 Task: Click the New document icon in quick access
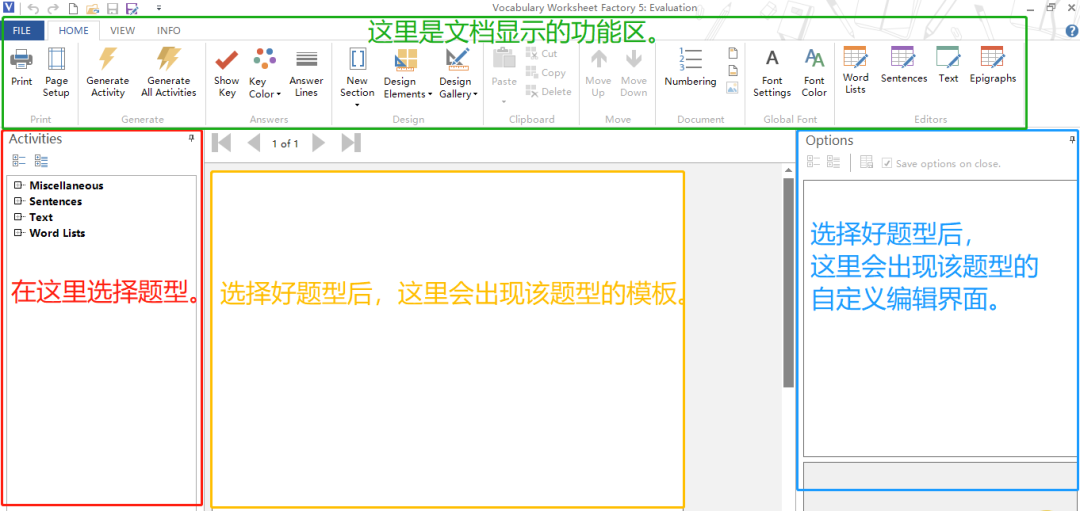pyautogui.click(x=74, y=8)
